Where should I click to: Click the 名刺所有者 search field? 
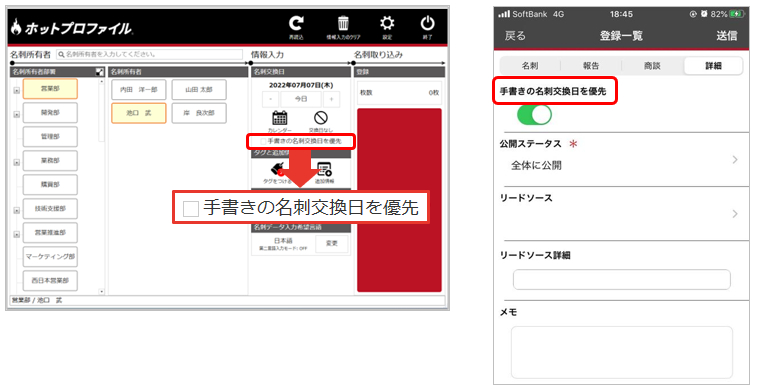click(x=150, y=55)
